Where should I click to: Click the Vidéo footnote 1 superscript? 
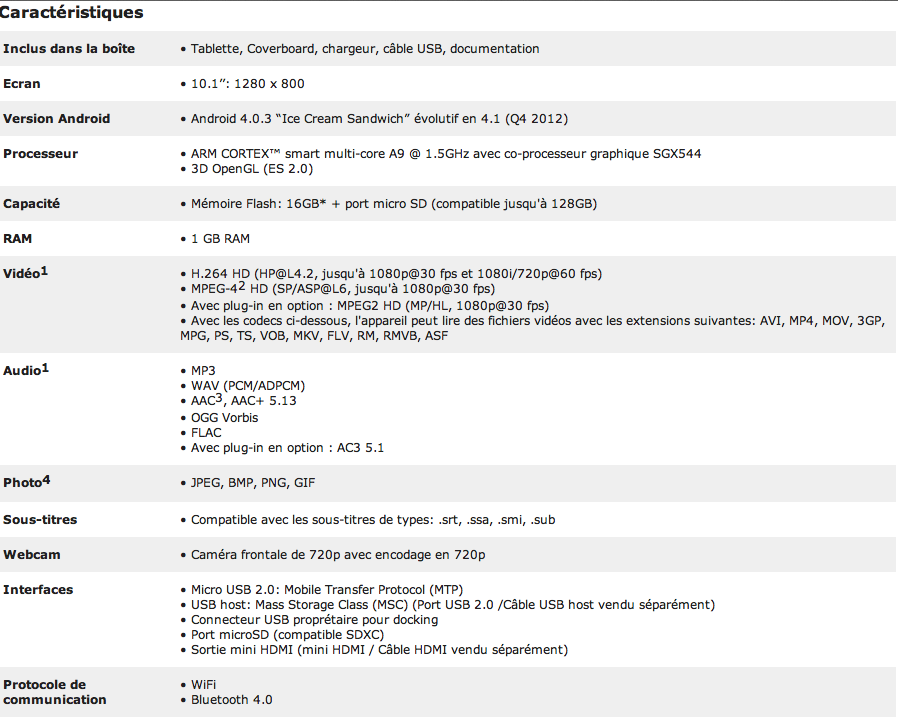pos(45,270)
